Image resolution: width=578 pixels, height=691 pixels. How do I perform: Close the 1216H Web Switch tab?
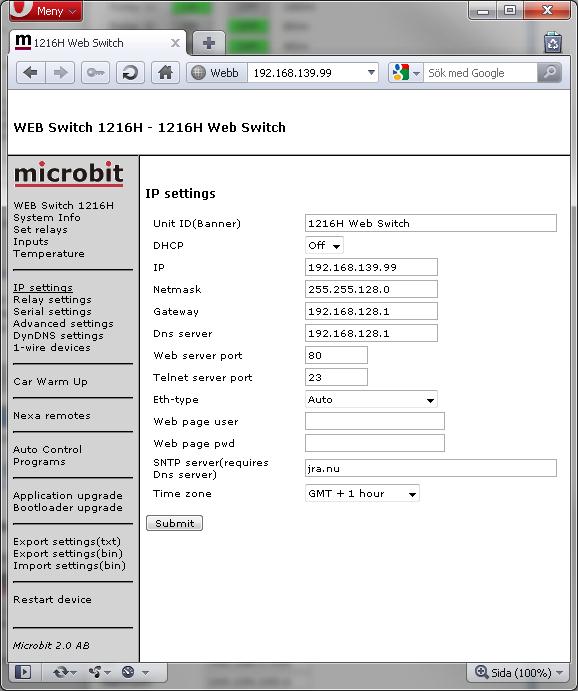click(x=175, y=43)
